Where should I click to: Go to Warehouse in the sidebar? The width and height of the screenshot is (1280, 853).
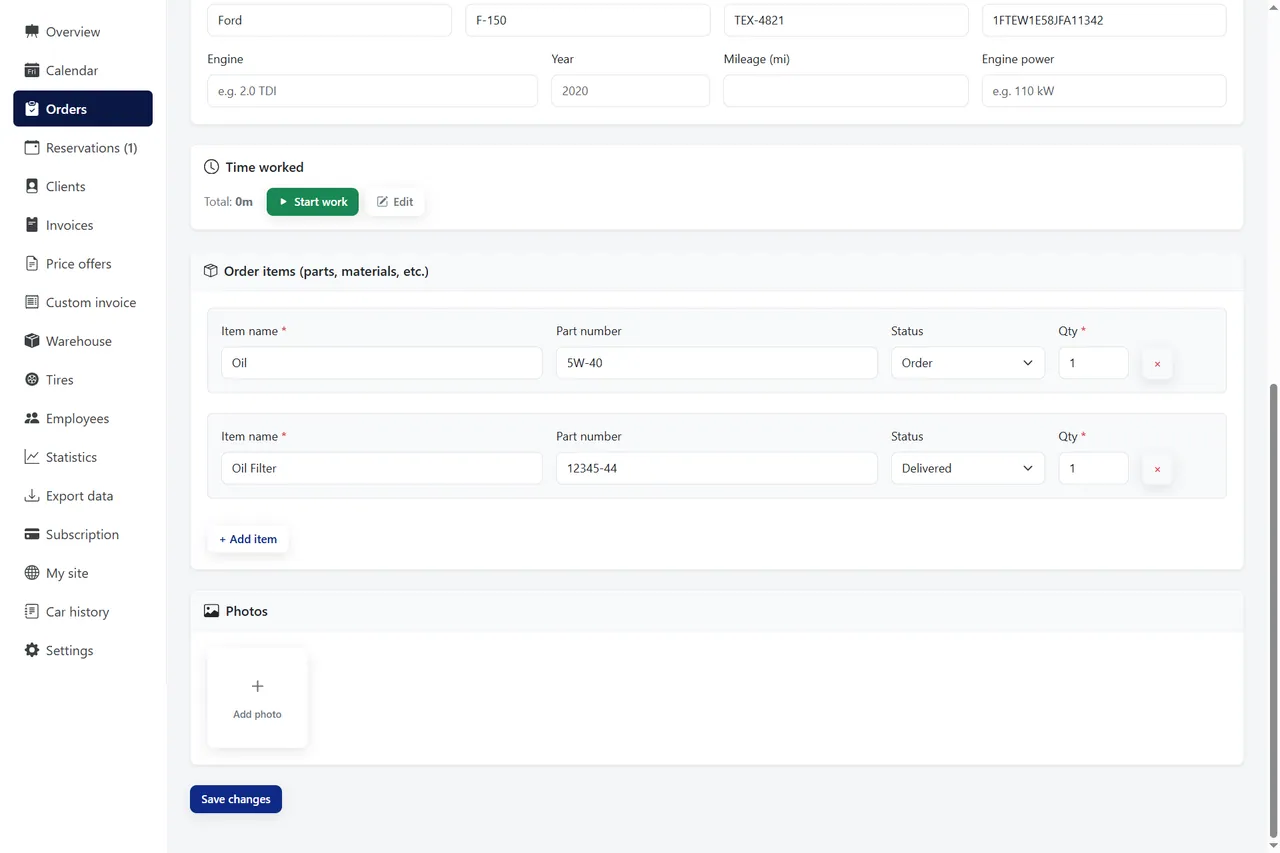click(83, 341)
